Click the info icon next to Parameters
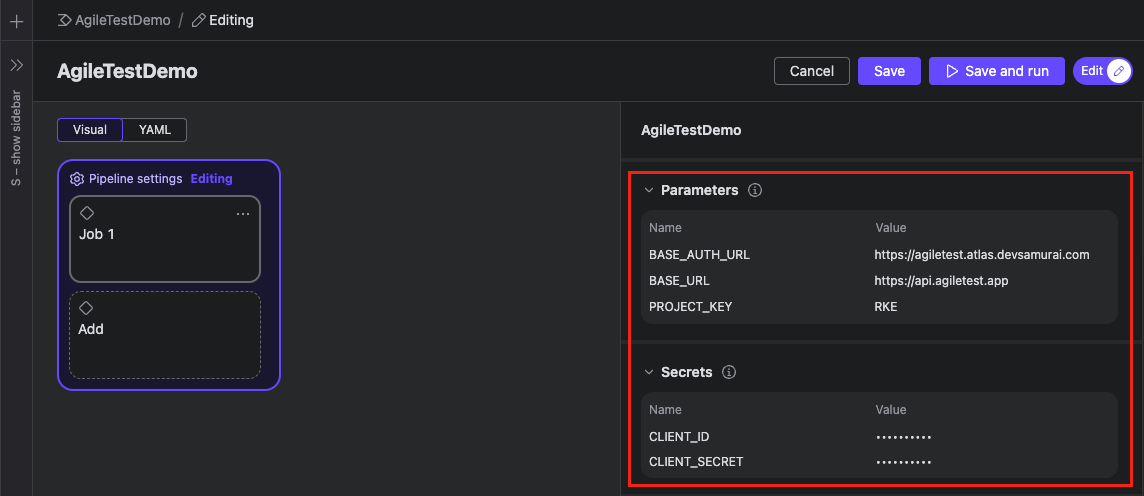The image size is (1144, 496). pyautogui.click(x=755, y=190)
